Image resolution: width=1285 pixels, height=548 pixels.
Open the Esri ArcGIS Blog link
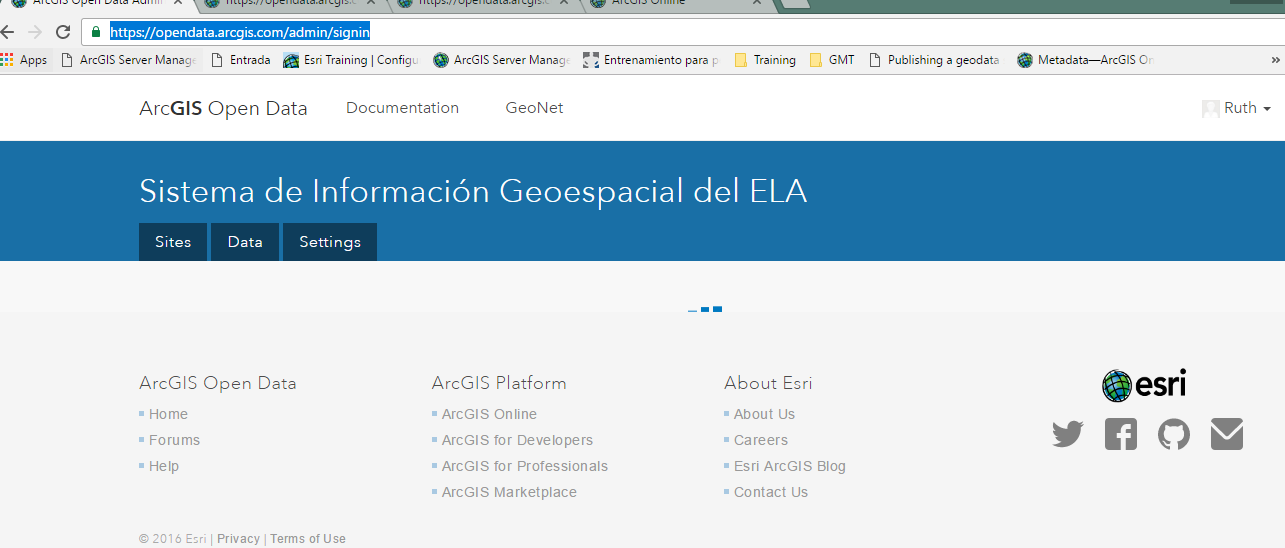pos(790,466)
